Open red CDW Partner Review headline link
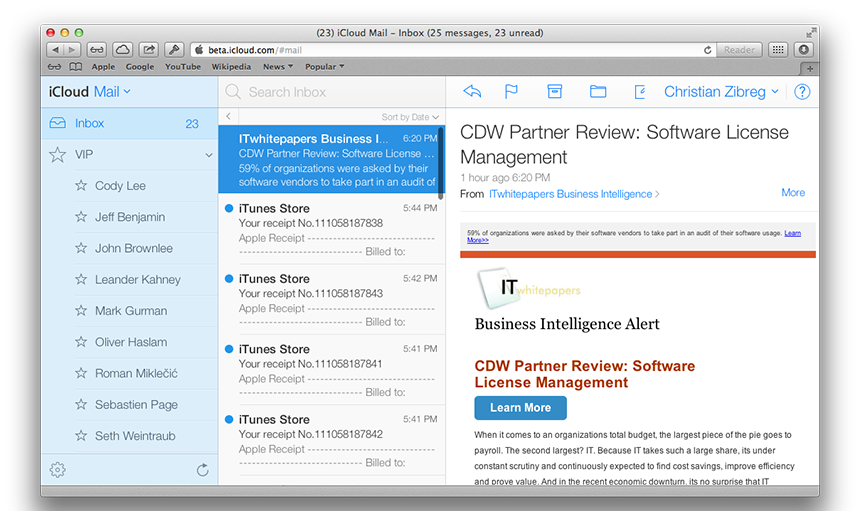The image size is (860, 511). point(584,374)
